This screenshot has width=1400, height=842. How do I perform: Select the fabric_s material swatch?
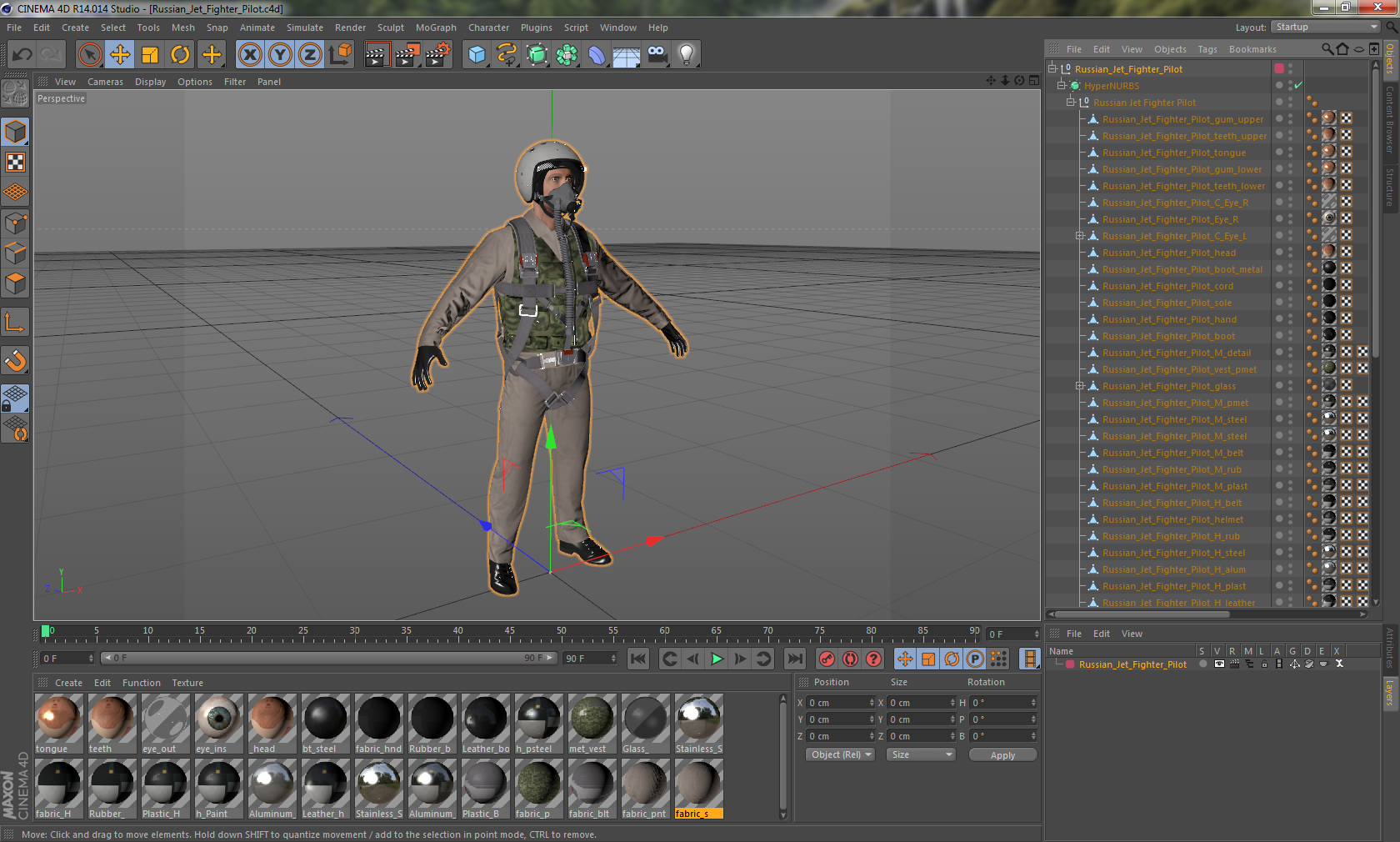tap(698, 789)
